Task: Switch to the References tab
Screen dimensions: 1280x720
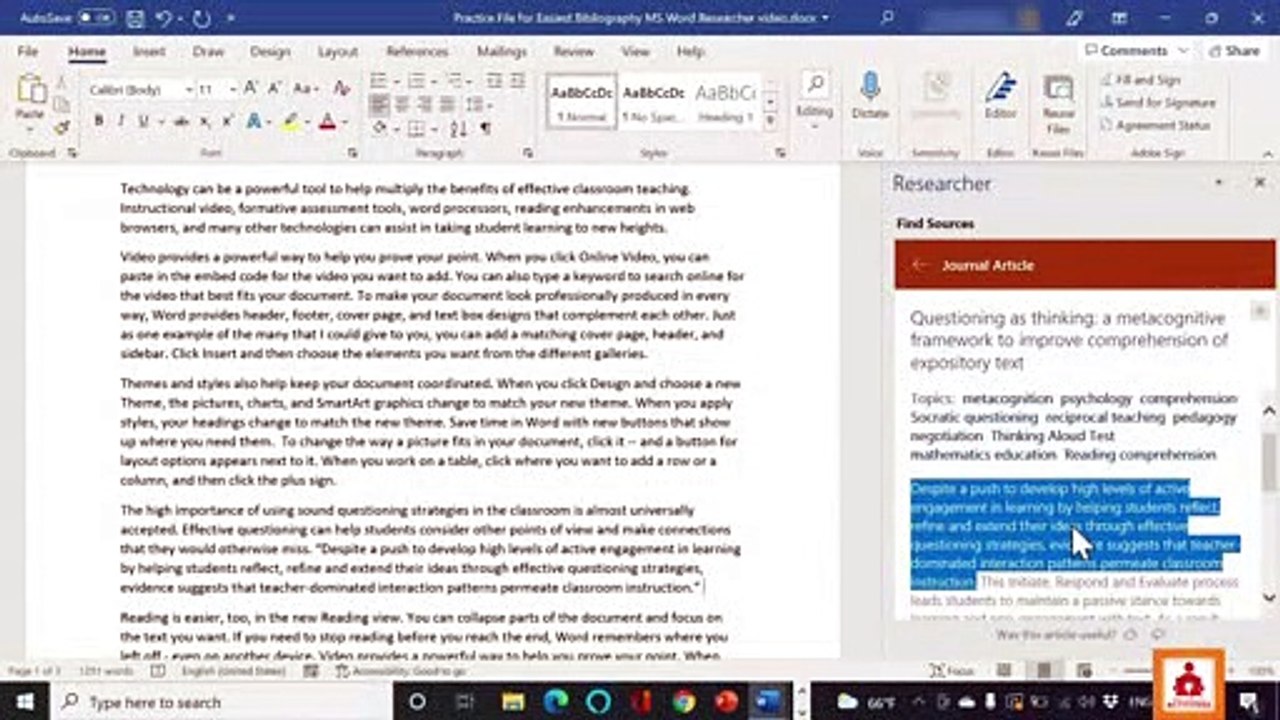Action: click(417, 51)
